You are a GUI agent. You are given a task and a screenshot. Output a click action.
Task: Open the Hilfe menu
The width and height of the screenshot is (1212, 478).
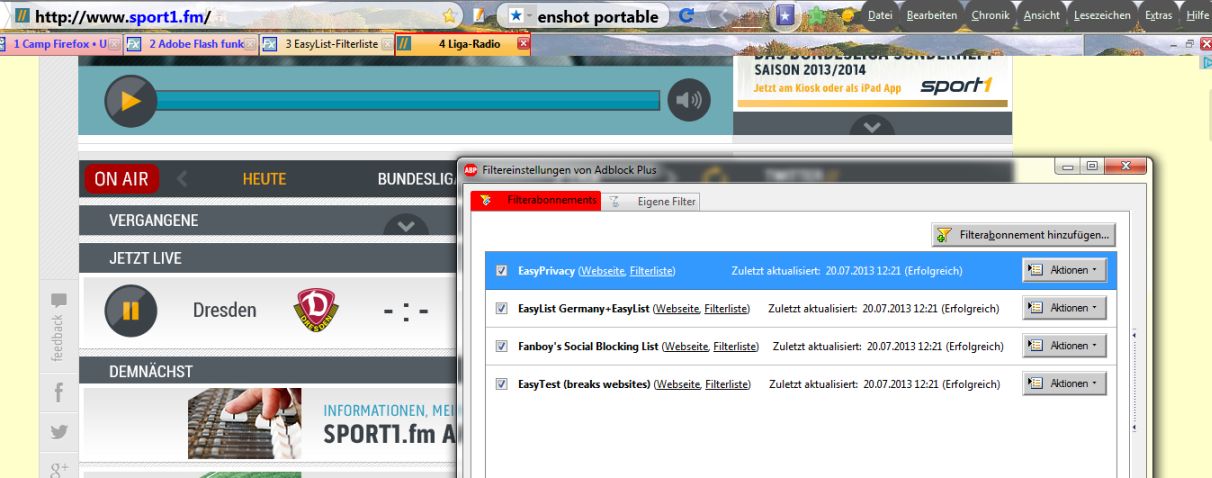coord(1197,16)
